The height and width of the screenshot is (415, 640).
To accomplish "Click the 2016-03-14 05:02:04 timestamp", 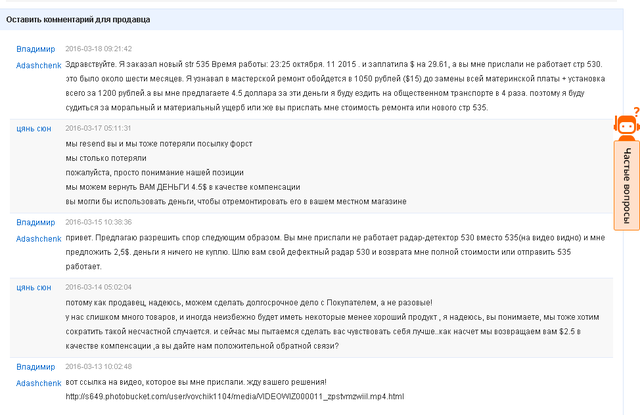I will pos(98,287).
